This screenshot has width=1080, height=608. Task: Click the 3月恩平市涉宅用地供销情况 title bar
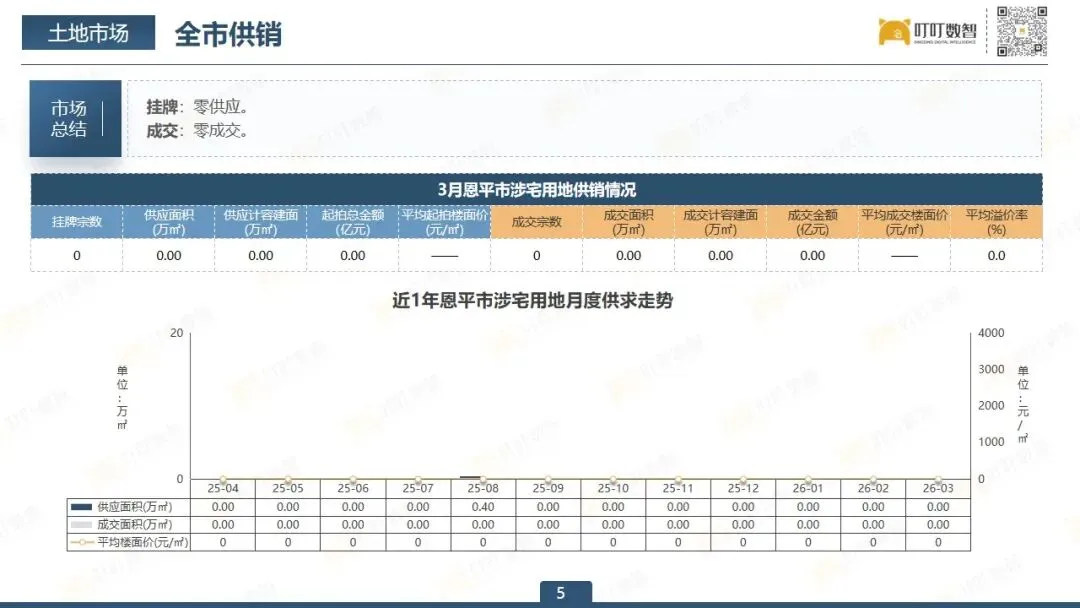[540, 189]
